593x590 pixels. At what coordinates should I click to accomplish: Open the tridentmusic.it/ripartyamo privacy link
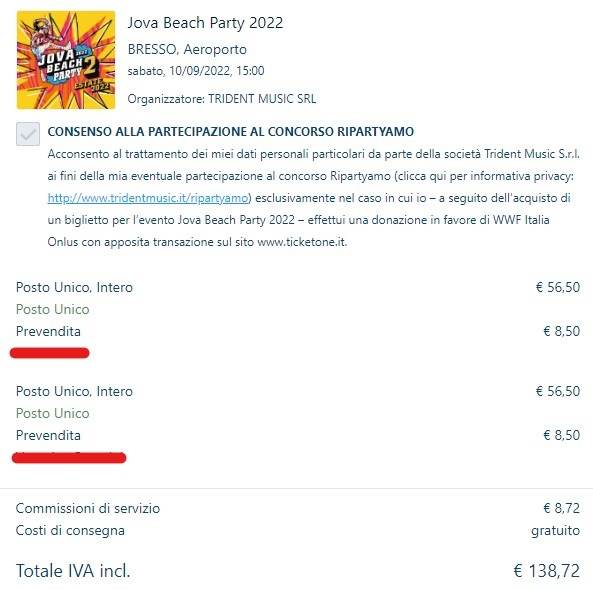pyautogui.click(x=147, y=198)
